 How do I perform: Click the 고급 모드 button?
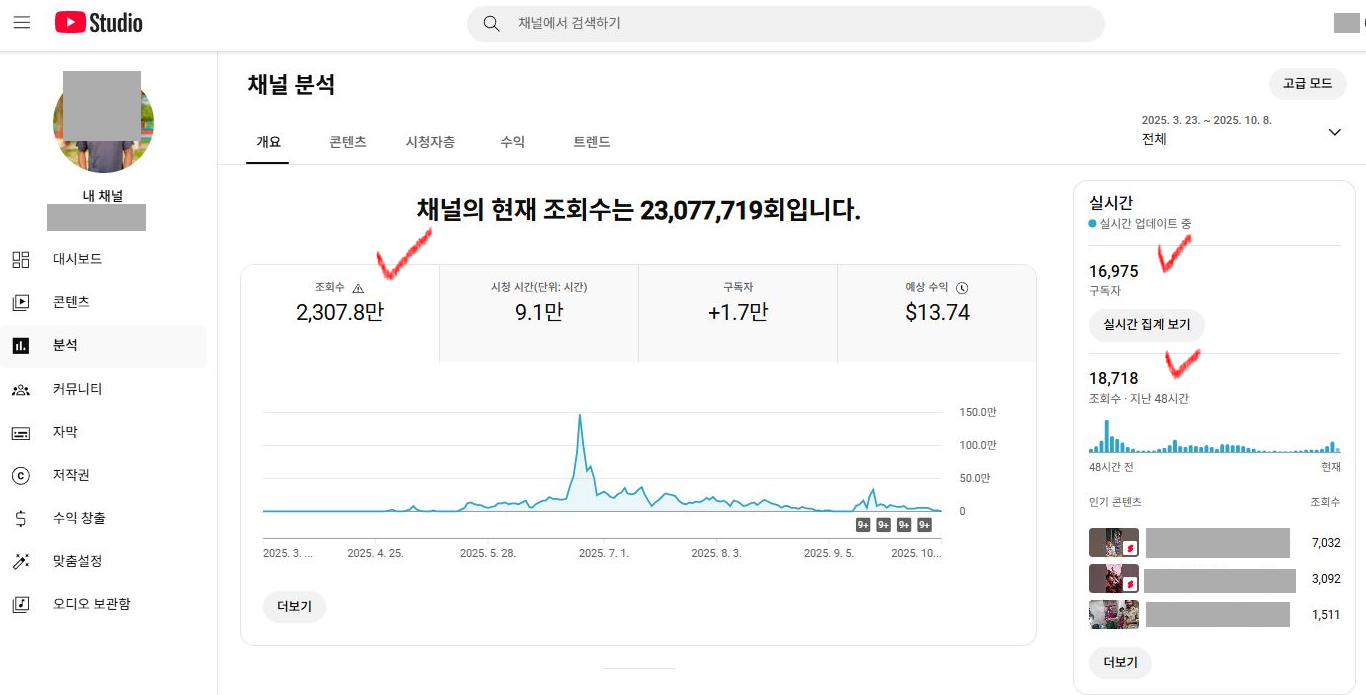[1307, 84]
